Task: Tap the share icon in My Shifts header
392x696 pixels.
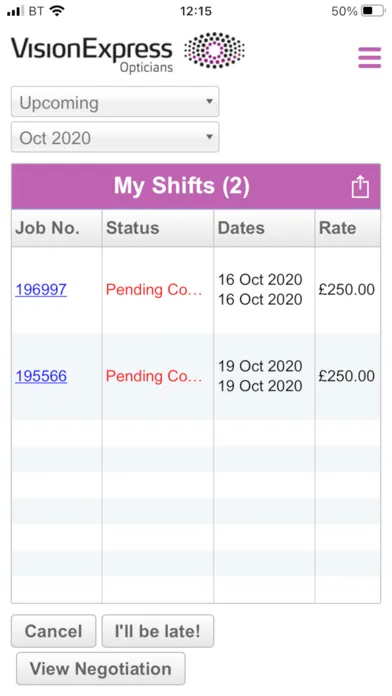Action: (x=360, y=186)
